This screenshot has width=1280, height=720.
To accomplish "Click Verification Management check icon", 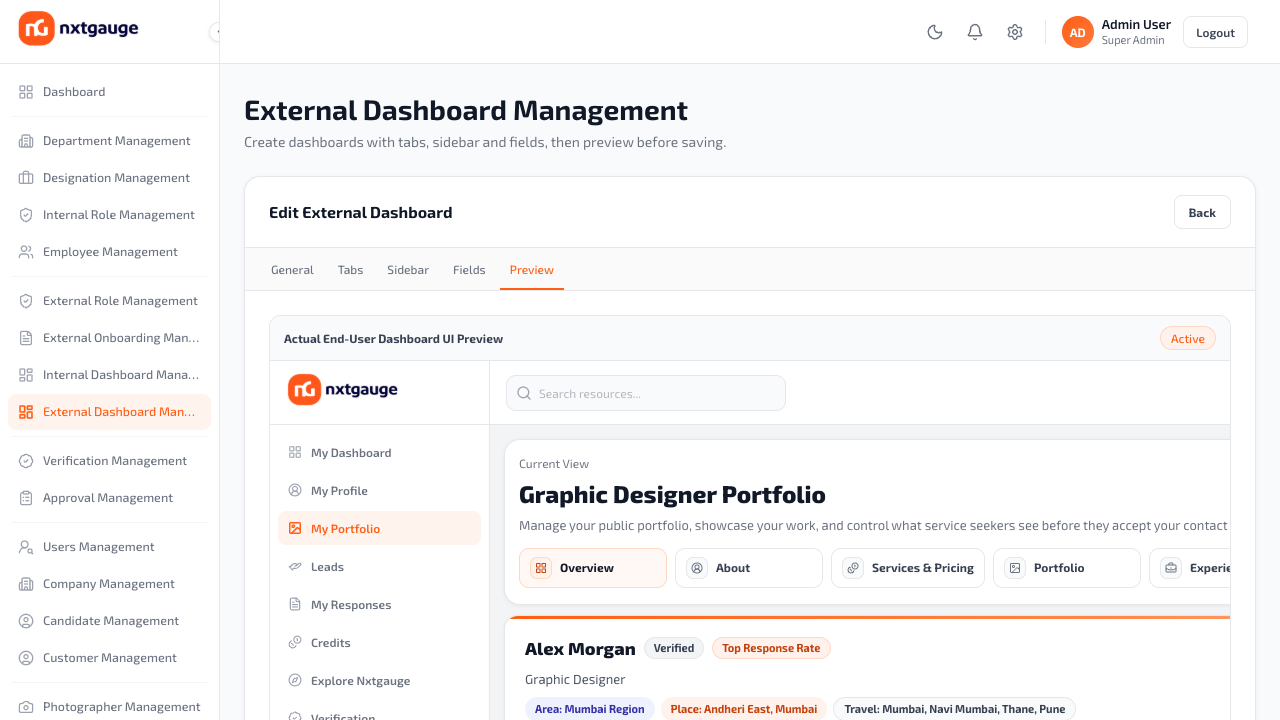I will coord(26,461).
